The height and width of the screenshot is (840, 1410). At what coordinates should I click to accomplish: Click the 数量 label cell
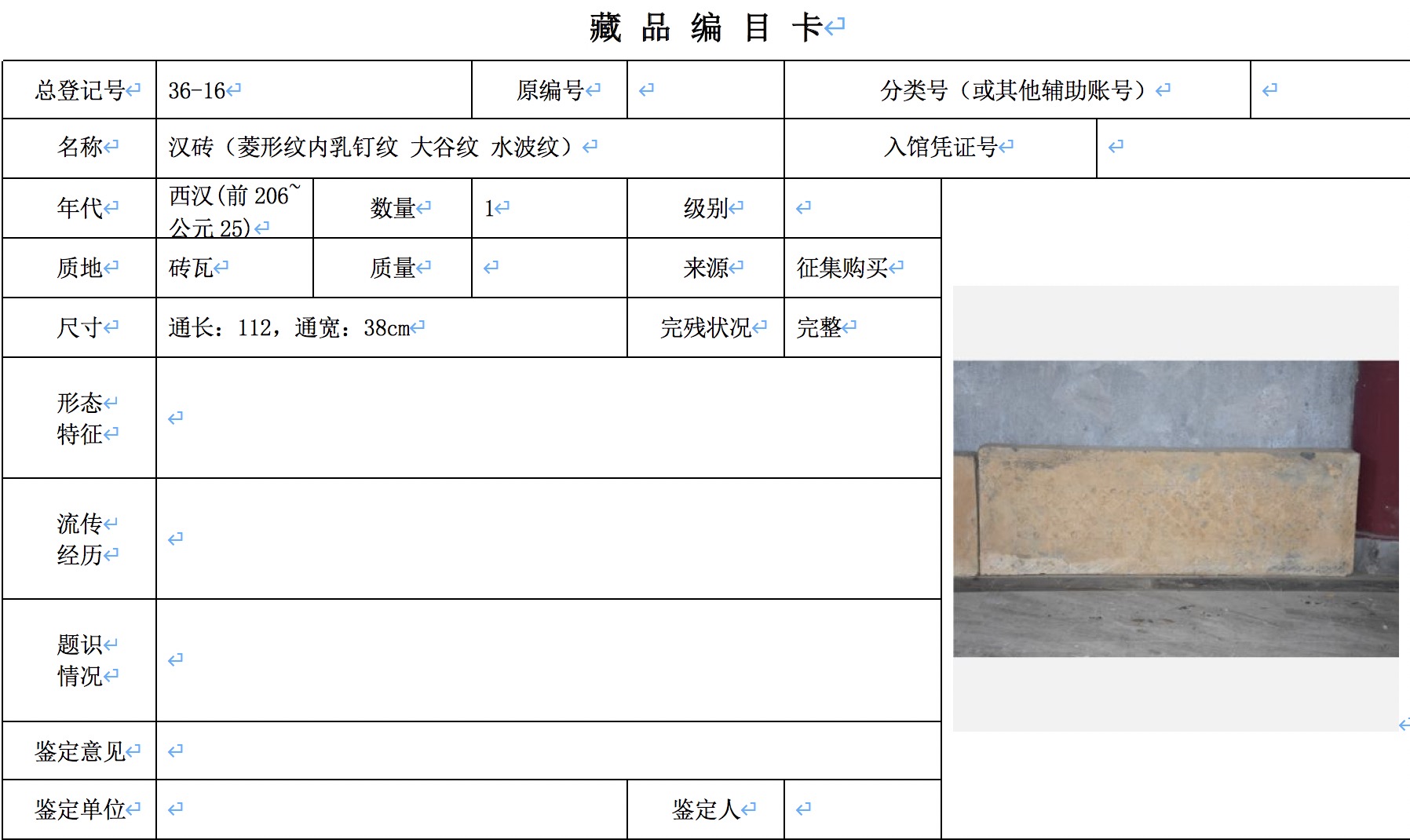(x=393, y=208)
